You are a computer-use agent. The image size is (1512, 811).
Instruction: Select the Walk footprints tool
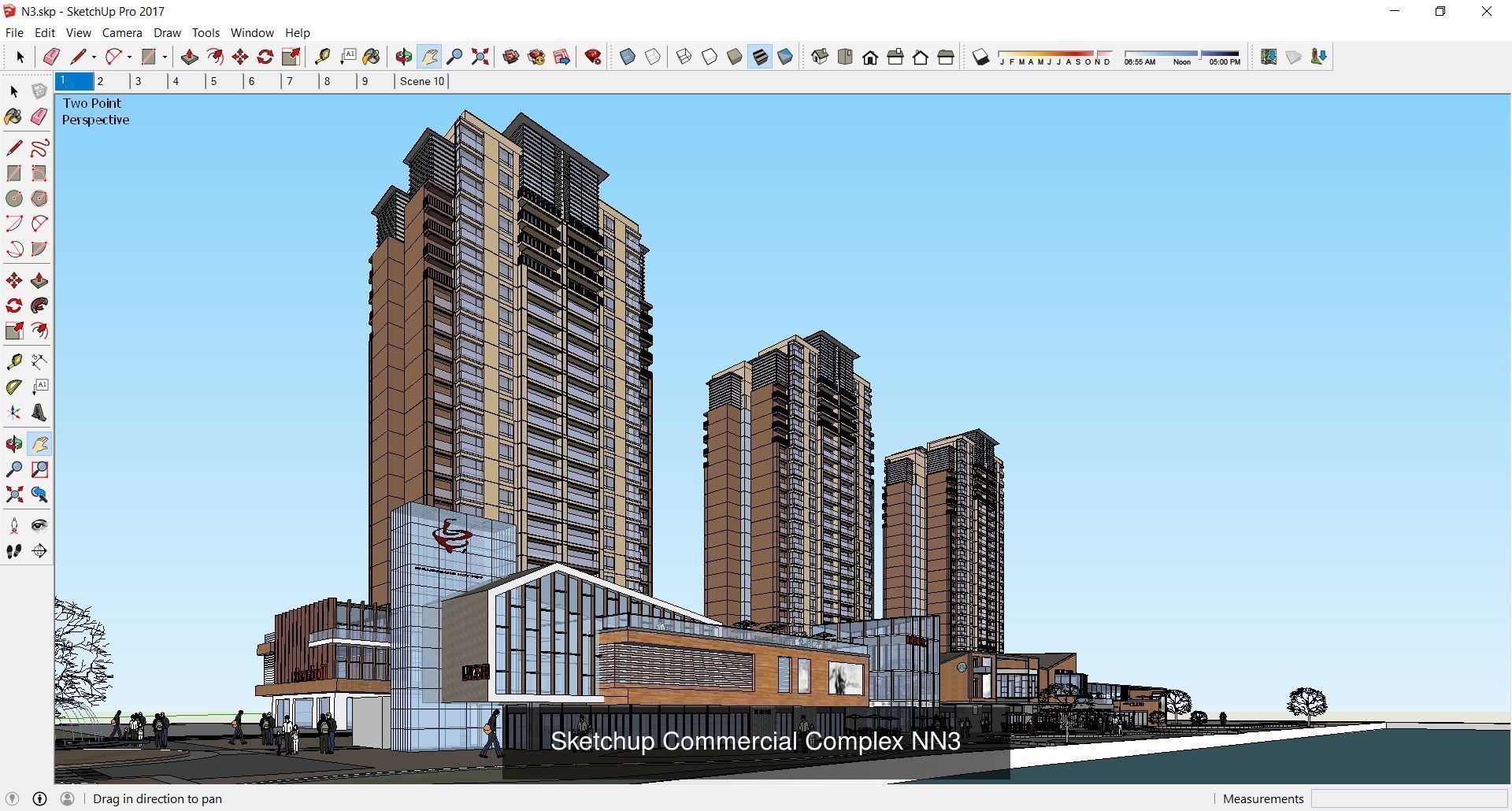tap(14, 551)
